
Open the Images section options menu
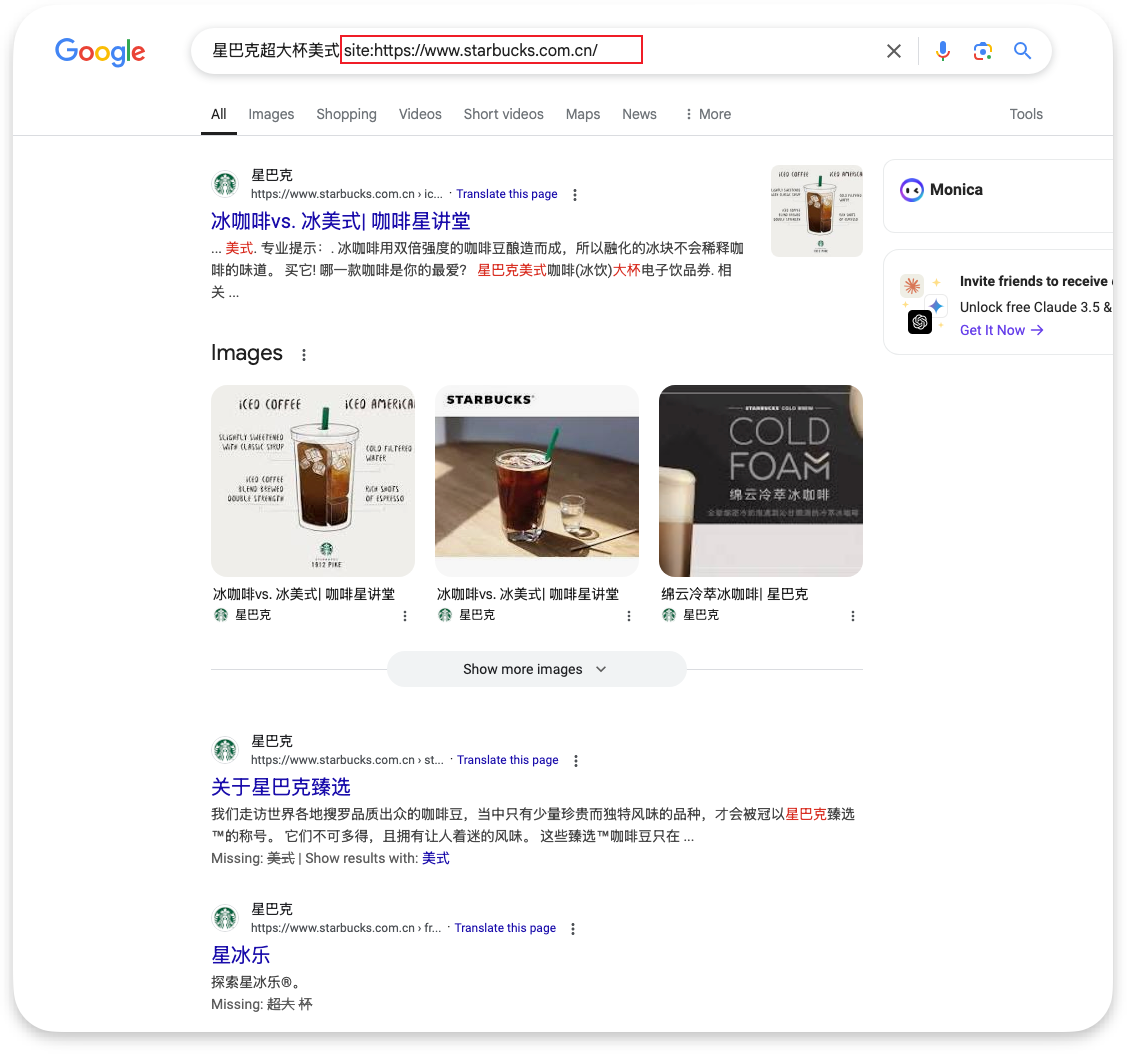point(304,354)
